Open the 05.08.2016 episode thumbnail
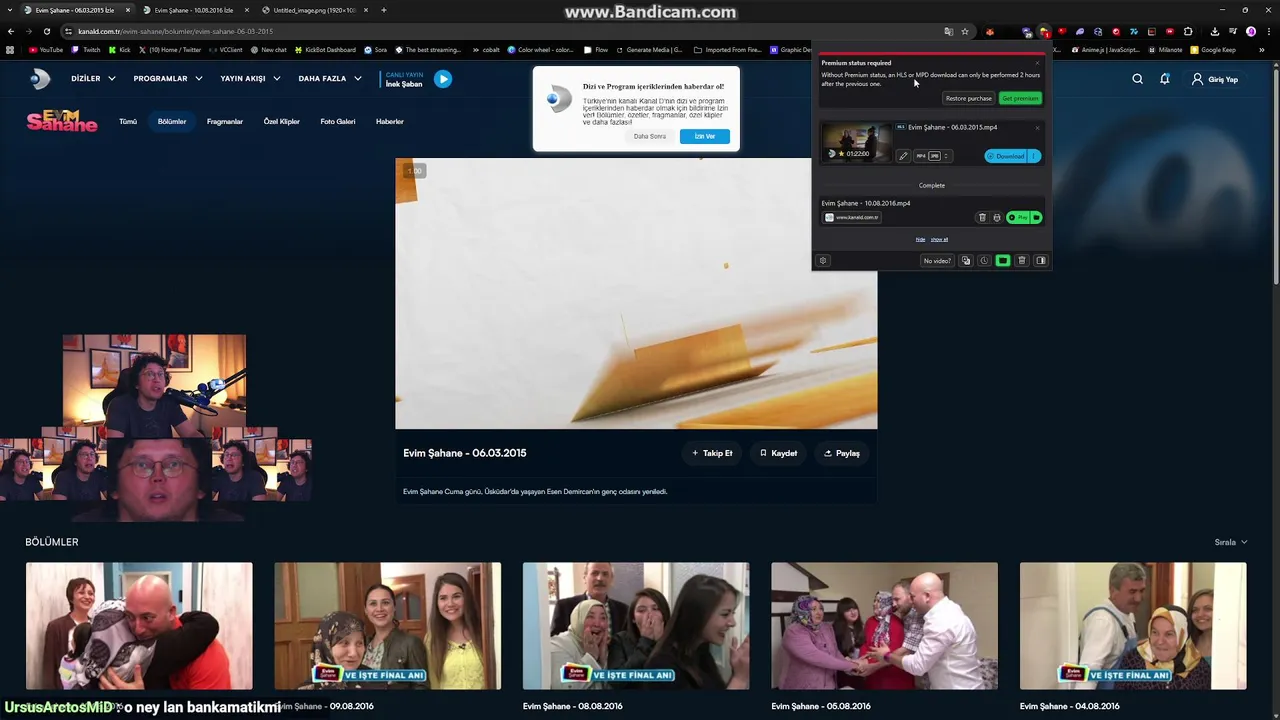The image size is (1280, 720). pyautogui.click(x=884, y=626)
